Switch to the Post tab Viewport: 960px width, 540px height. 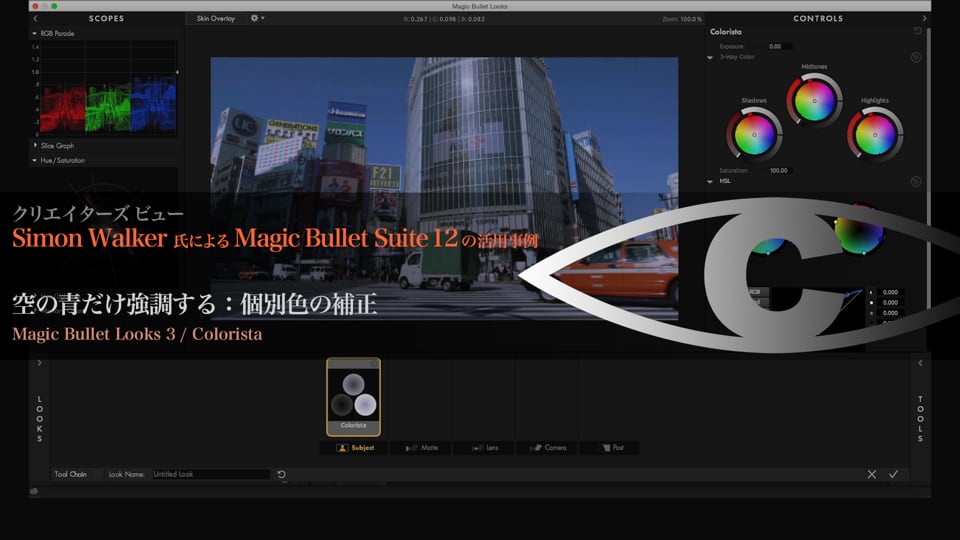(x=610, y=448)
